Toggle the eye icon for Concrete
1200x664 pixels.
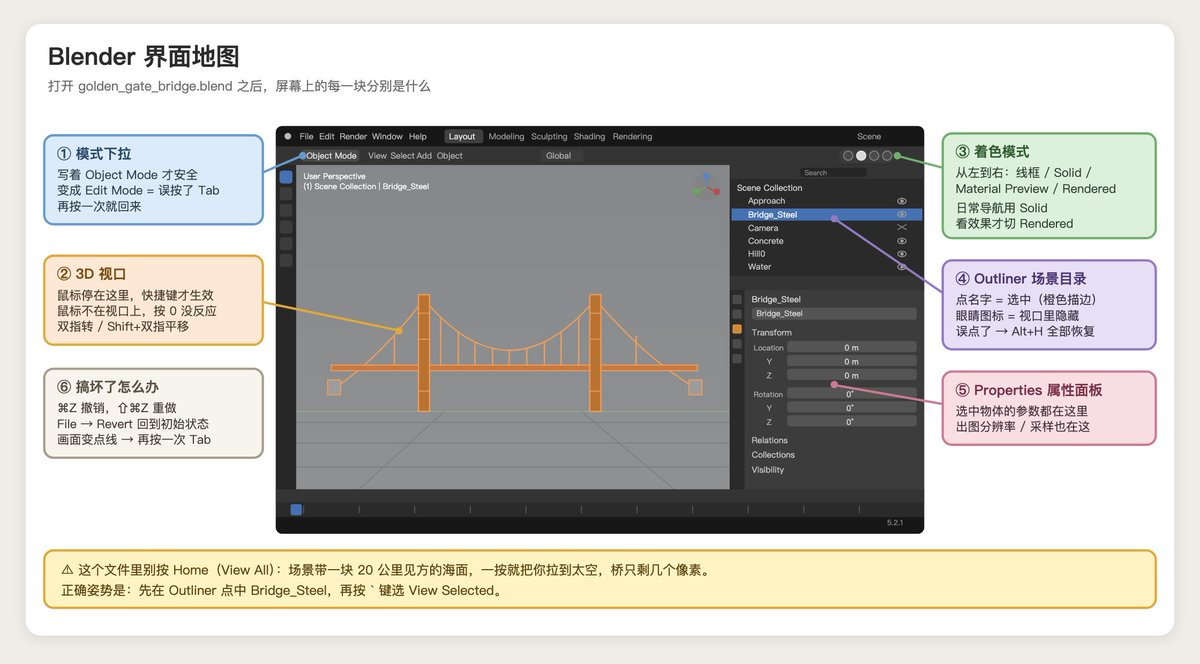click(902, 241)
